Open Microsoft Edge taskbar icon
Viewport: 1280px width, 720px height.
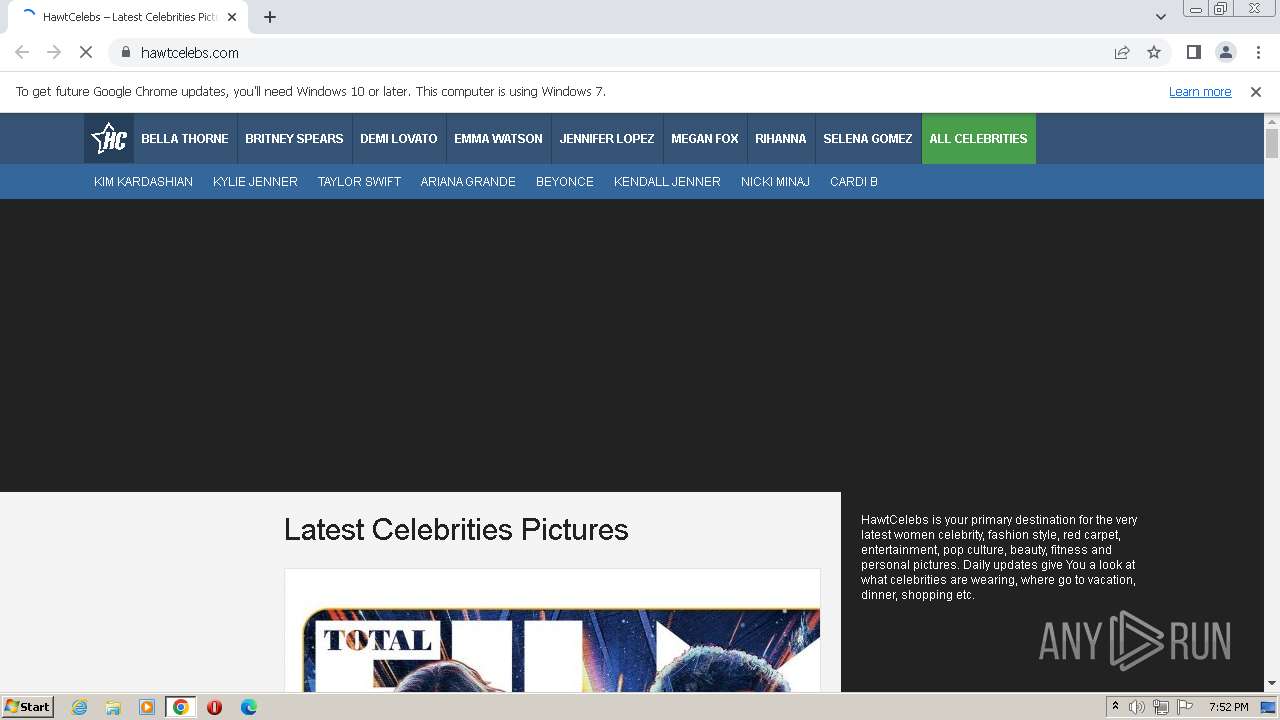tap(248, 707)
